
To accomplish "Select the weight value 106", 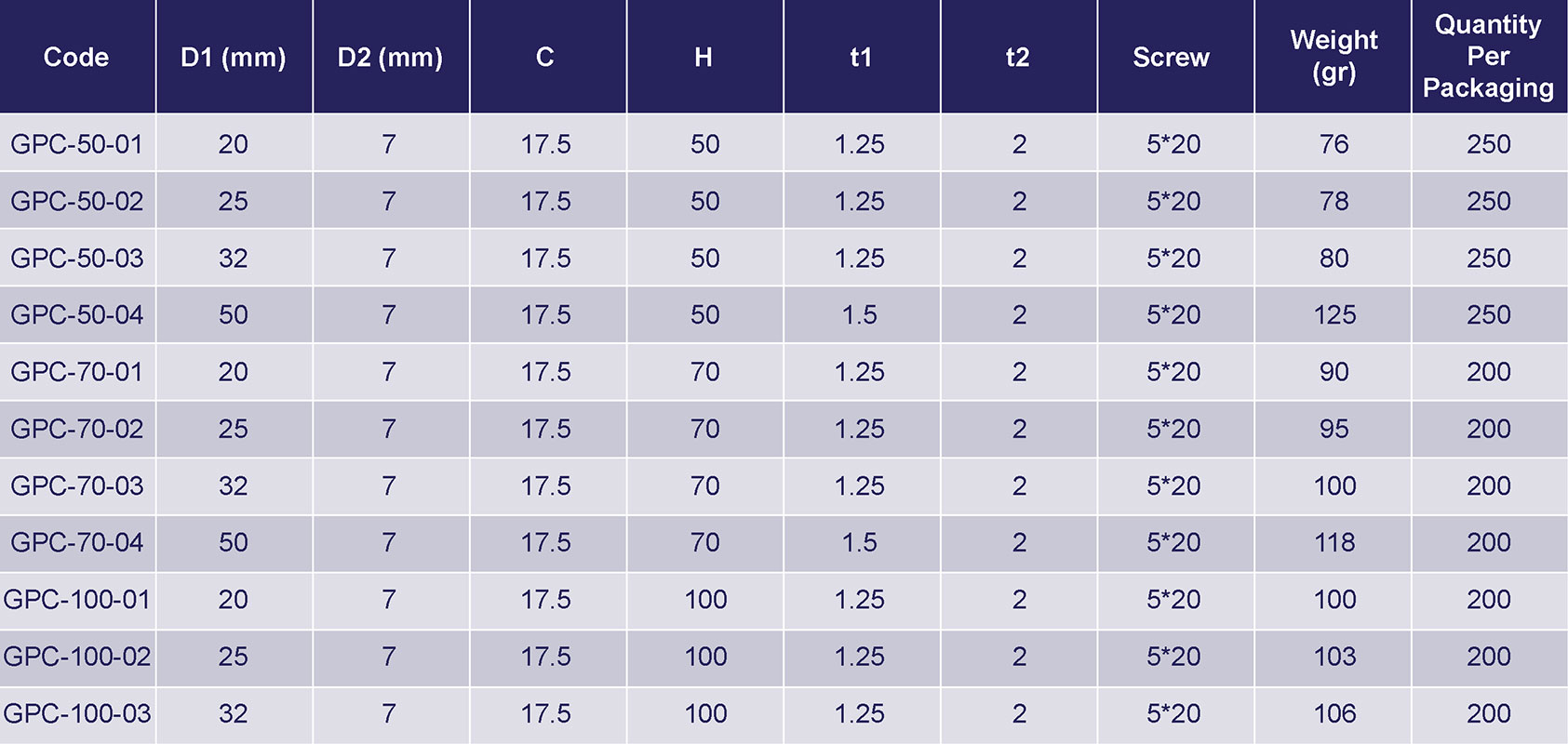I will click(1333, 713).
